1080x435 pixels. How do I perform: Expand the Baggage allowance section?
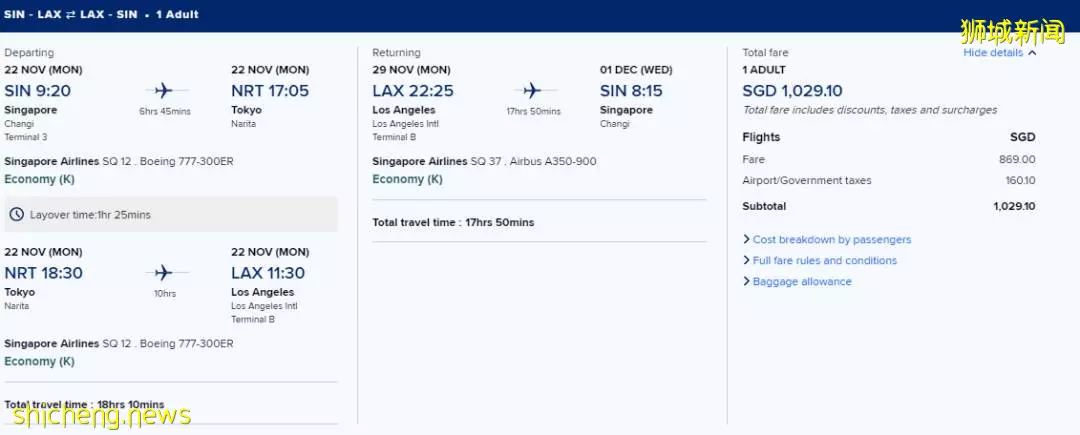[x=797, y=282]
